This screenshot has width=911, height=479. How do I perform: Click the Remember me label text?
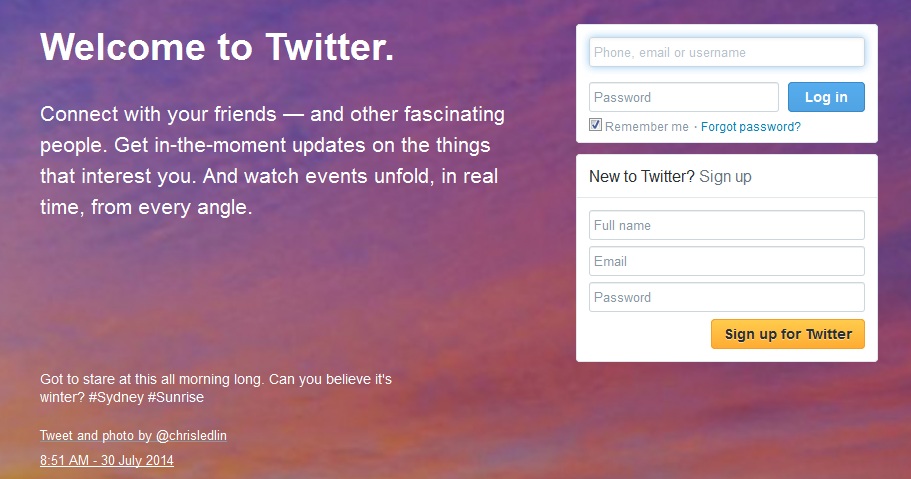pos(646,127)
